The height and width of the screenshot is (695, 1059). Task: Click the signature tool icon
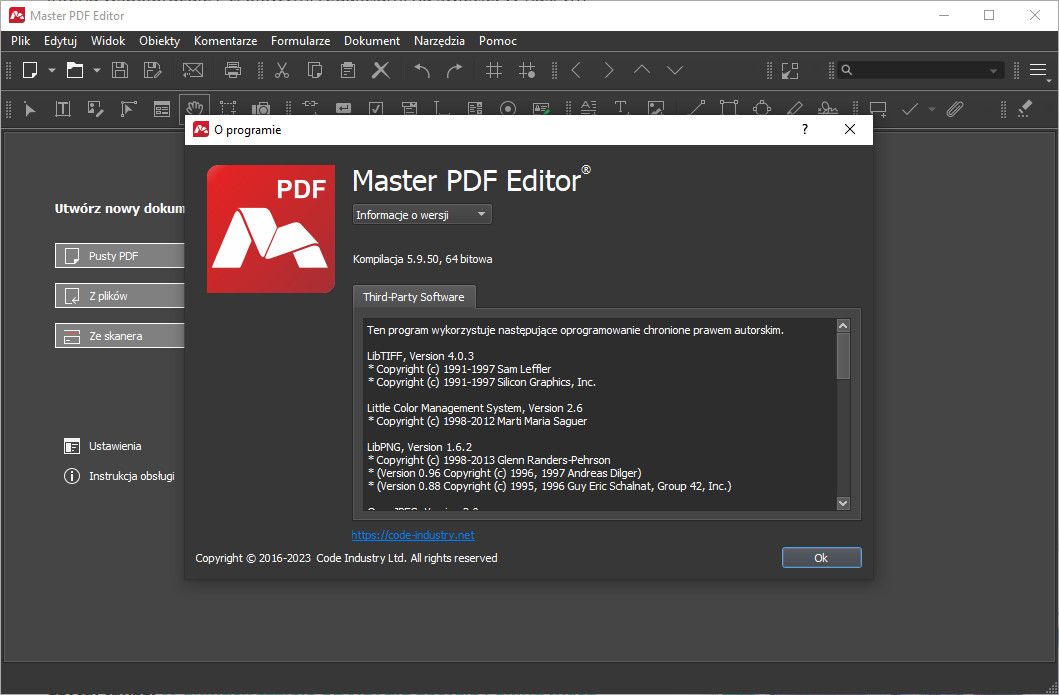tap(828, 109)
